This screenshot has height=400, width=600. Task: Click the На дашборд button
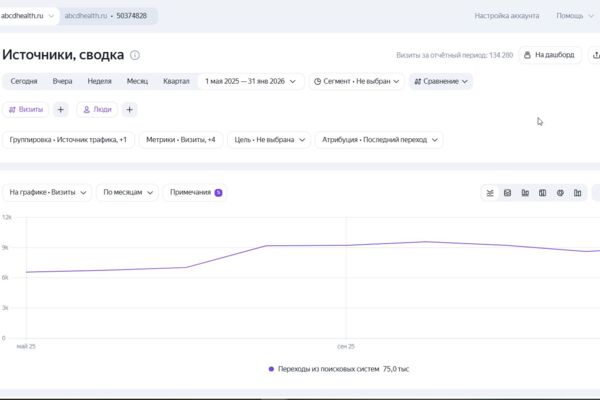click(550, 55)
